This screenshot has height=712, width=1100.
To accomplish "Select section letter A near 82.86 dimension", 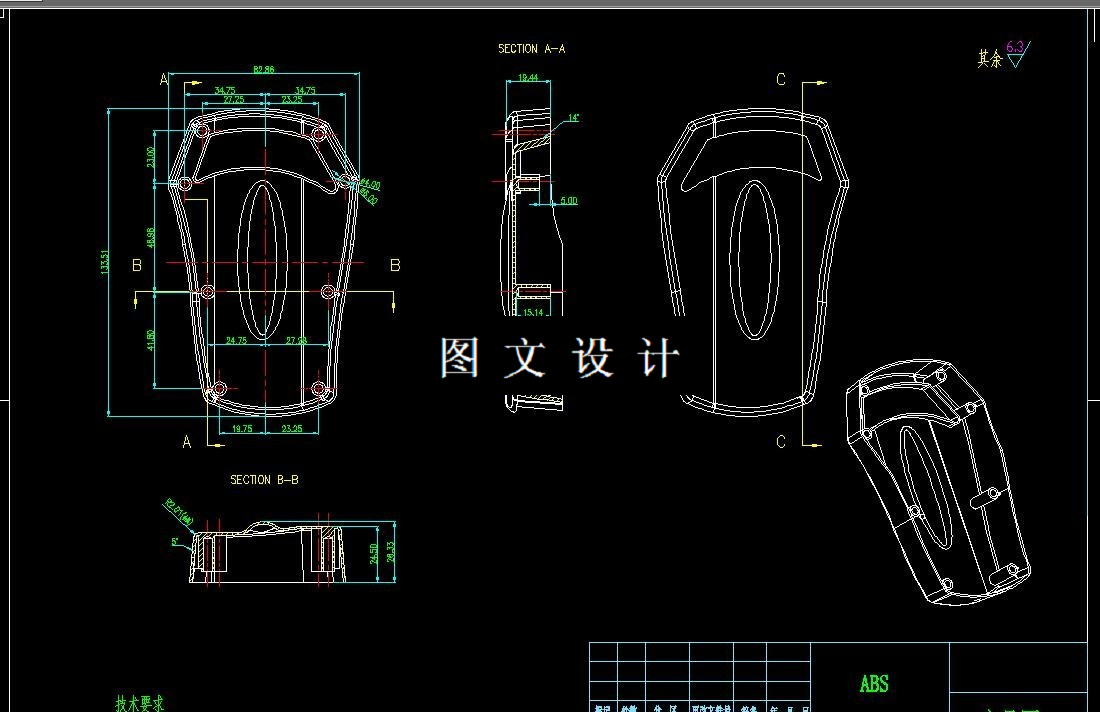I will click(x=164, y=79).
